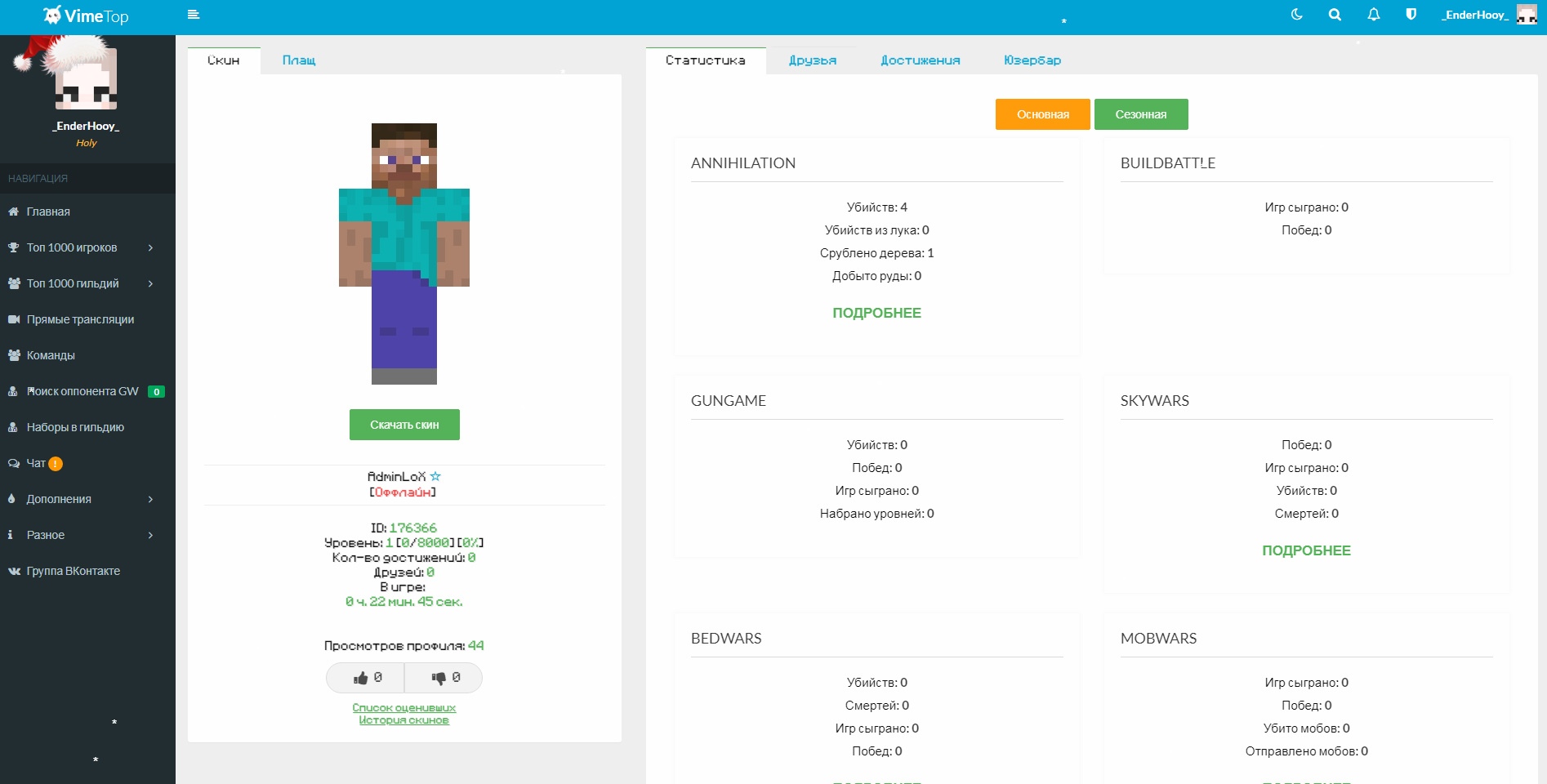This screenshot has height=784, width=1547.
Task: Open notifications bell icon
Action: 1374,15
